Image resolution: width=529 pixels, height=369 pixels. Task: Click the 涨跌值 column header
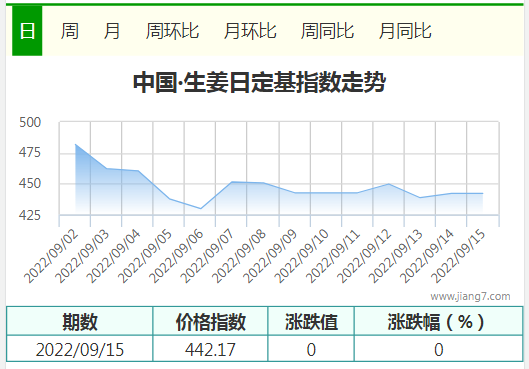click(x=311, y=321)
